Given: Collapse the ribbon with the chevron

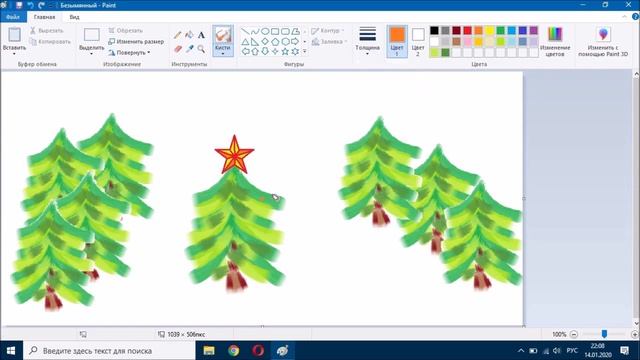Looking at the screenshot, I should 624,17.
